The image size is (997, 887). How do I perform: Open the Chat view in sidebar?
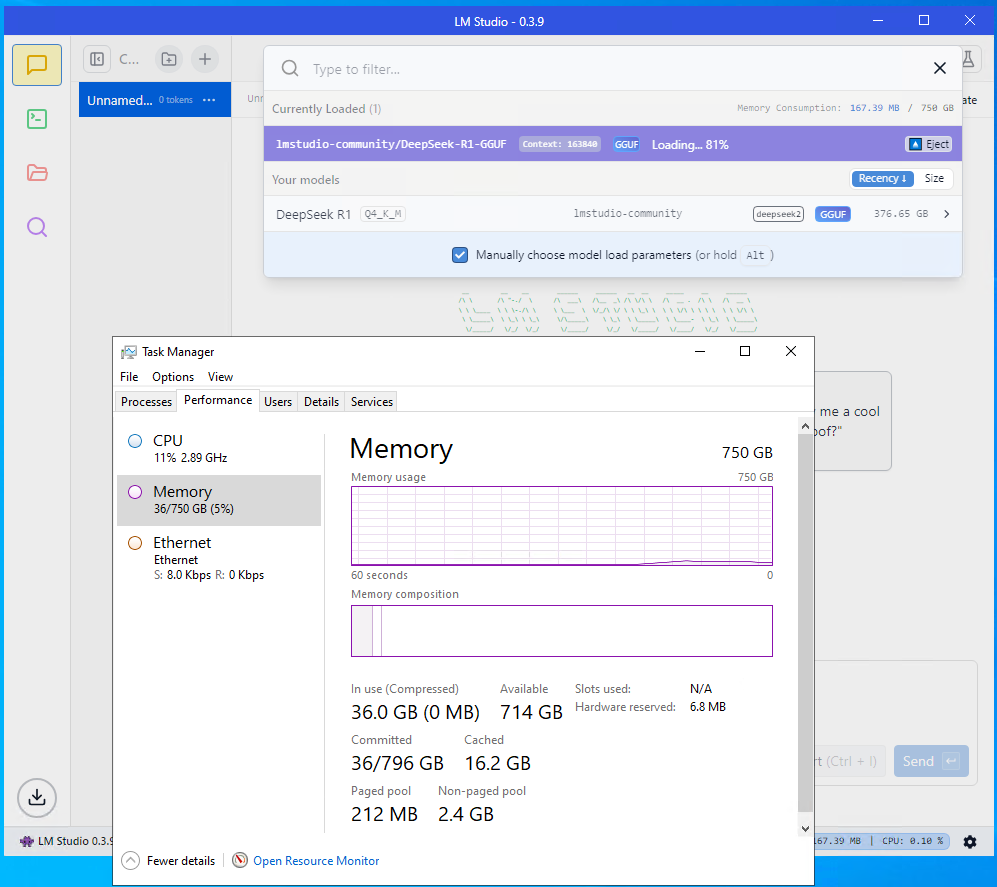(x=37, y=65)
